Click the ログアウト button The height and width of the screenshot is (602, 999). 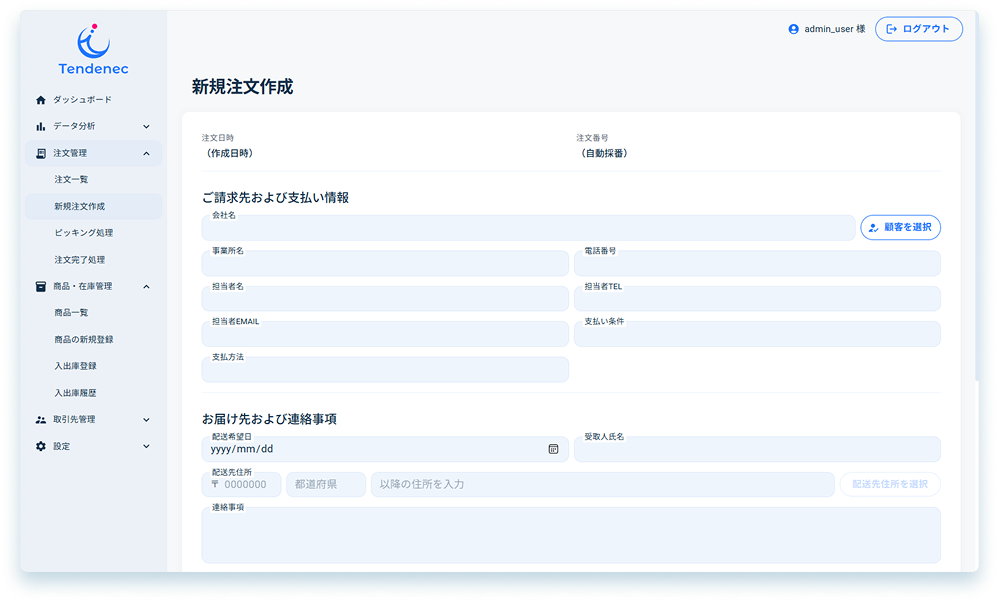coord(918,29)
